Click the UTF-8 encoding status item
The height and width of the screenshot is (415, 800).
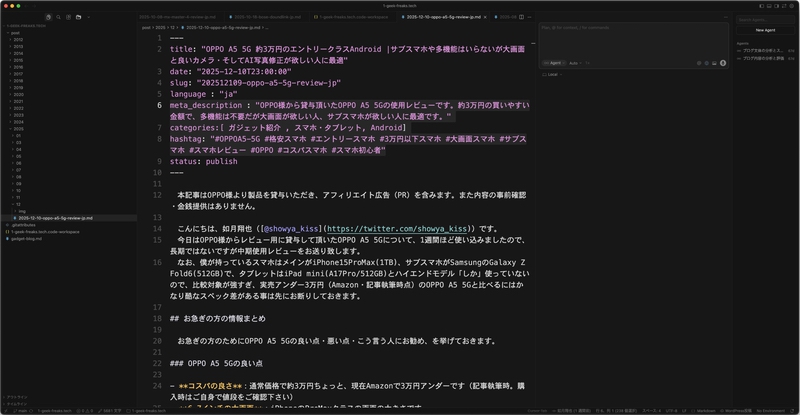pos(671,410)
